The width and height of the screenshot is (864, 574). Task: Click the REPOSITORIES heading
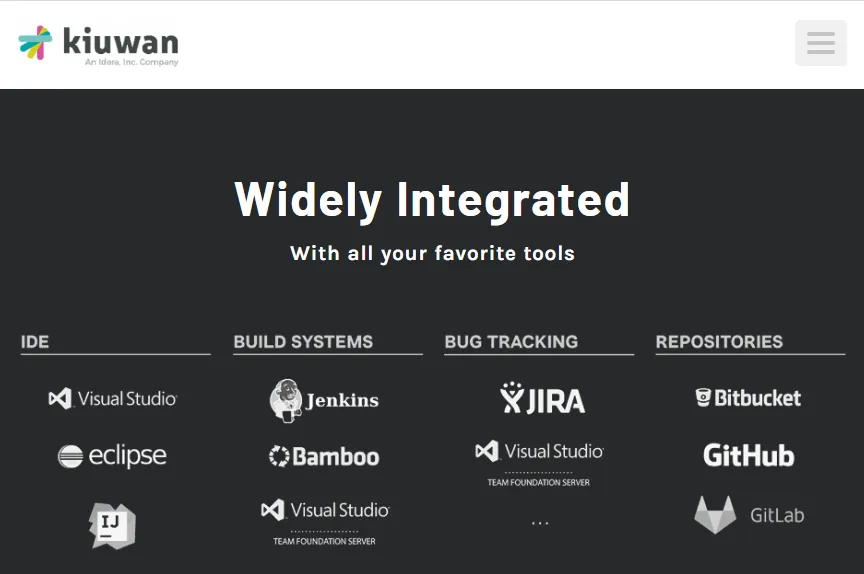[x=719, y=342]
